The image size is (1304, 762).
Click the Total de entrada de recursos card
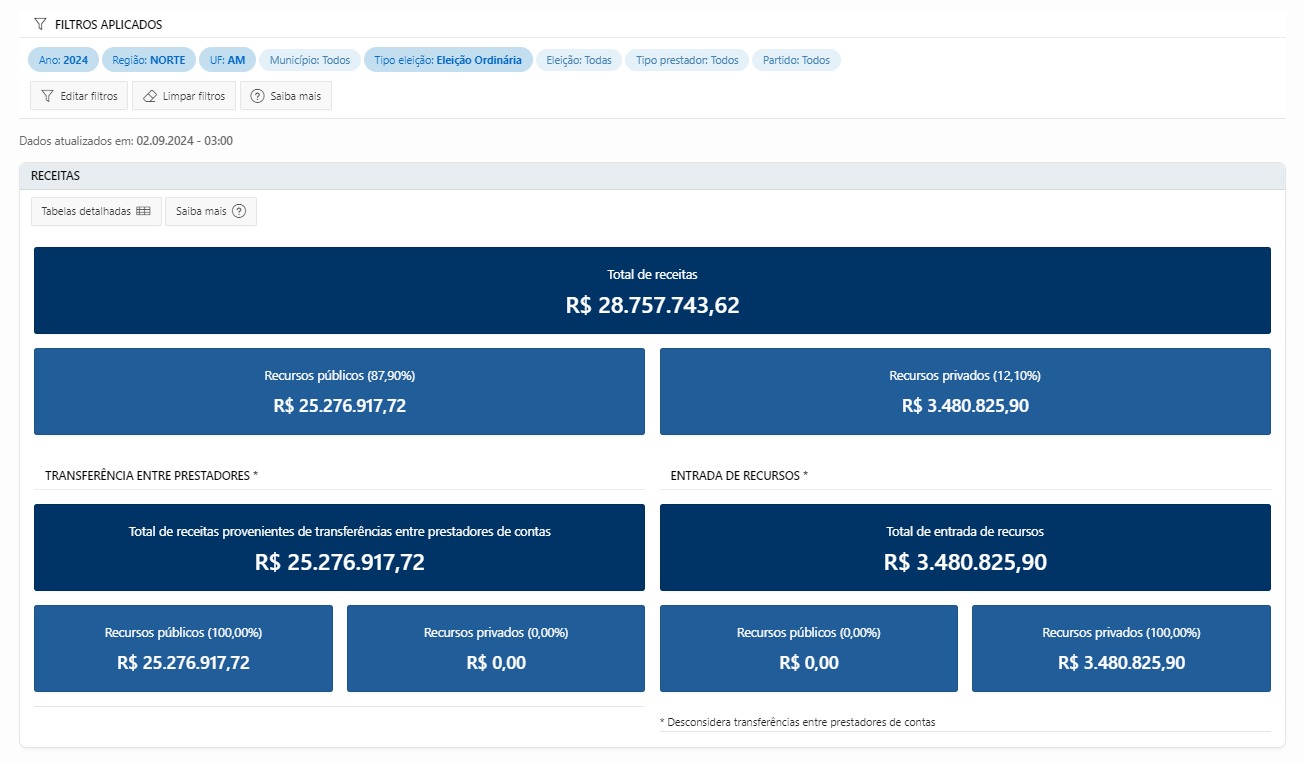click(x=965, y=547)
